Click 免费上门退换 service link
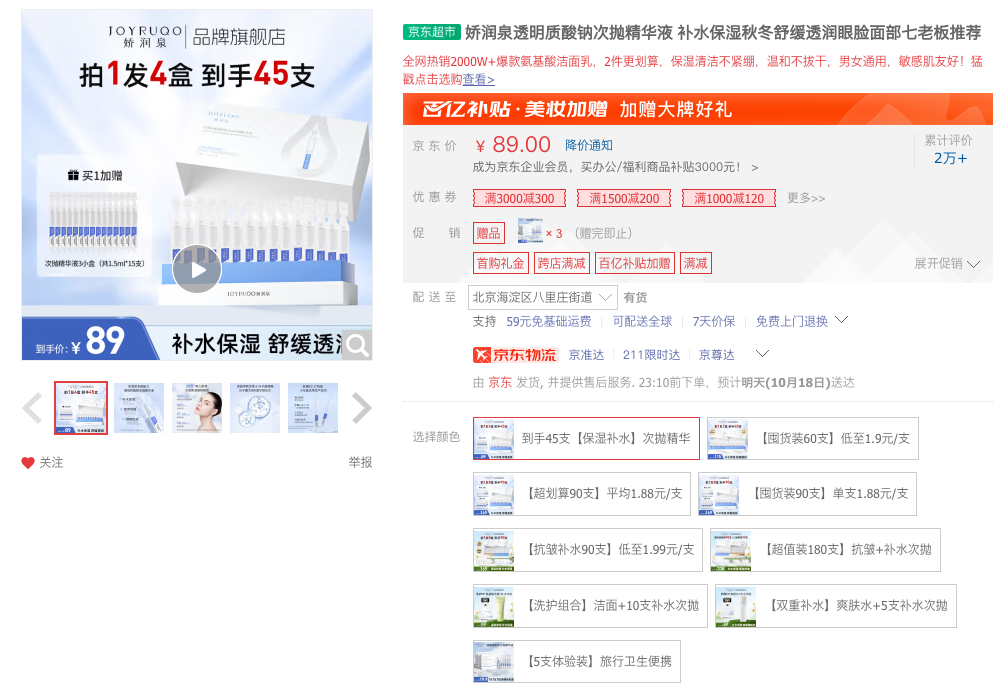The image size is (1005, 690). 792,321
